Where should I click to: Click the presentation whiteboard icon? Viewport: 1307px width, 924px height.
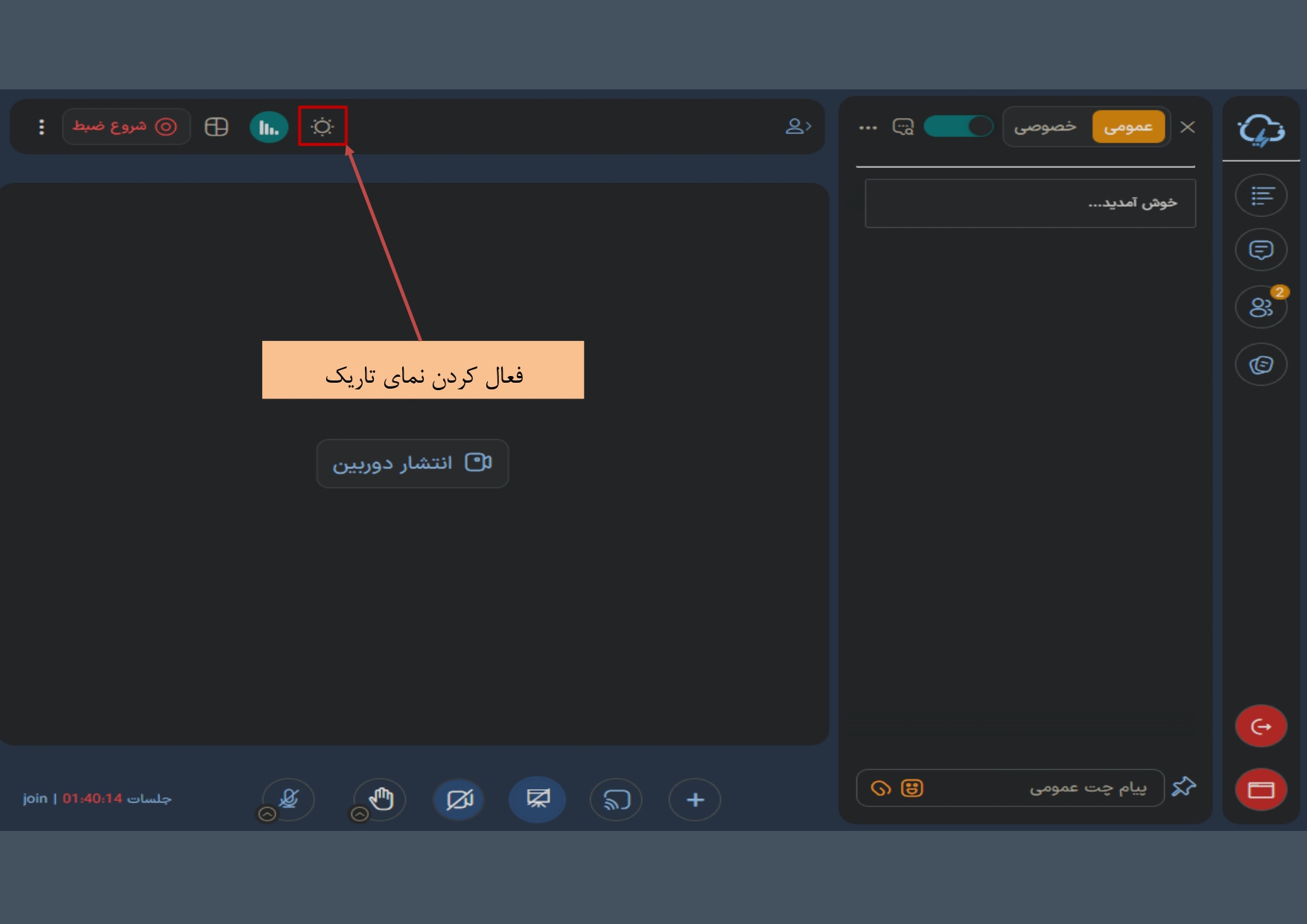click(538, 799)
